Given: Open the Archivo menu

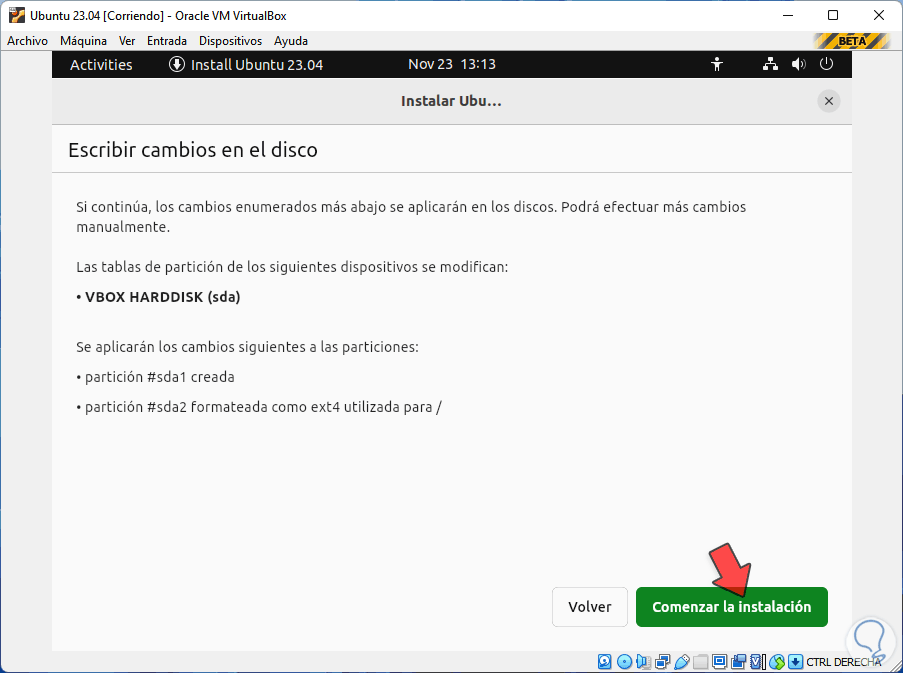Looking at the screenshot, I should 27,41.
